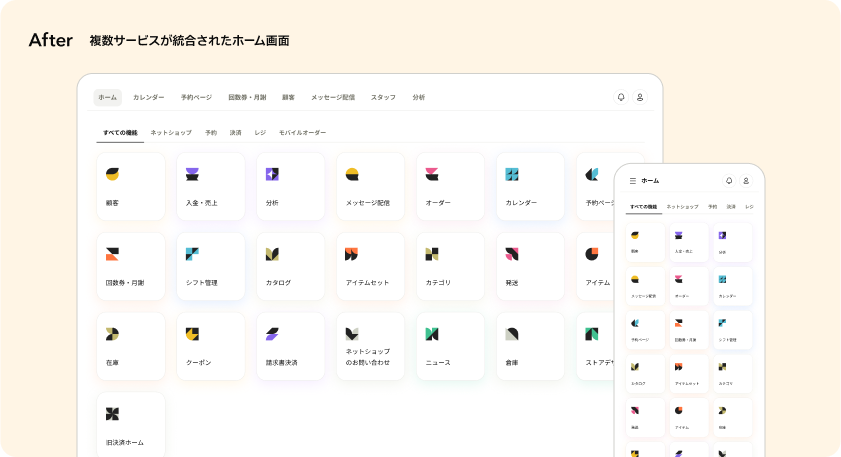The image size is (841, 457).
Task: Open the クーポン feature card
Action: [x=210, y=346]
